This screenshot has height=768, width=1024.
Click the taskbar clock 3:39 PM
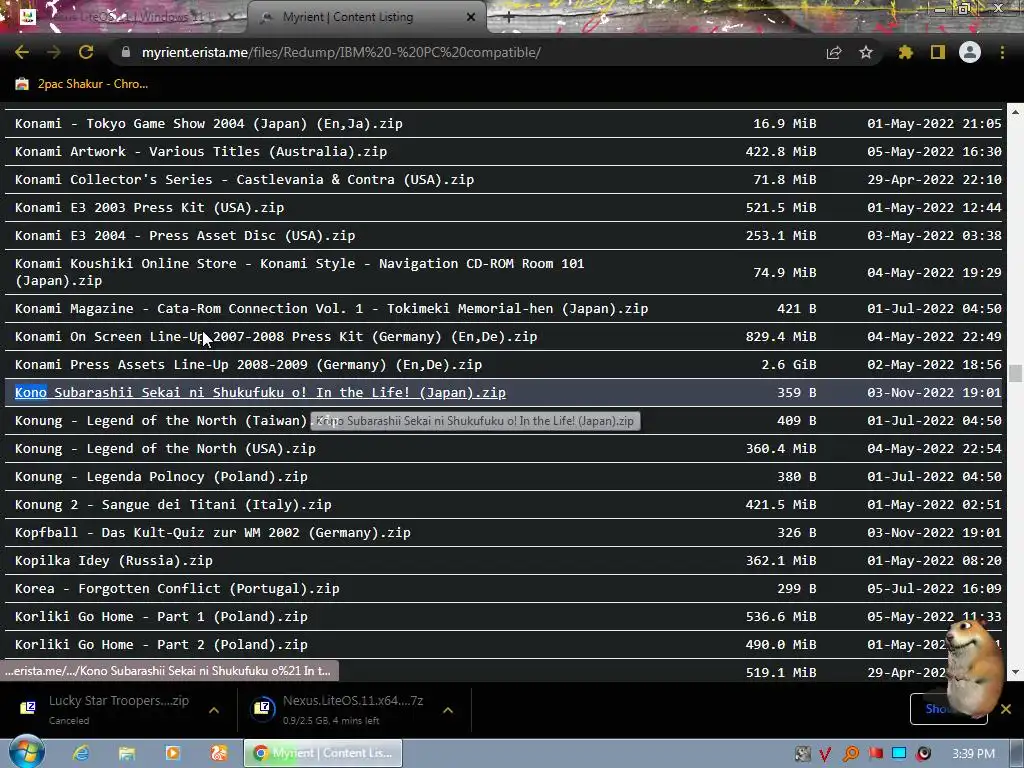point(973,754)
